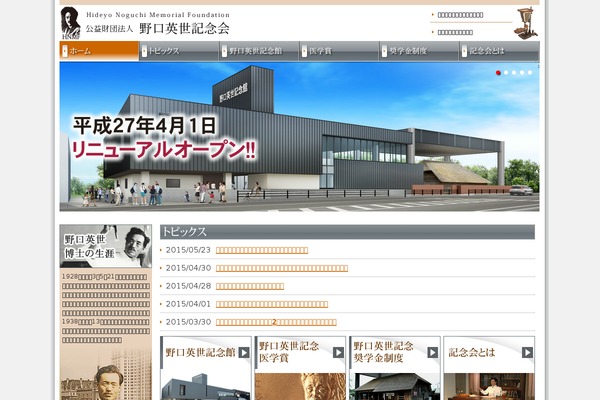Click arrow icon on 奨学金制度 card

pos(433,352)
